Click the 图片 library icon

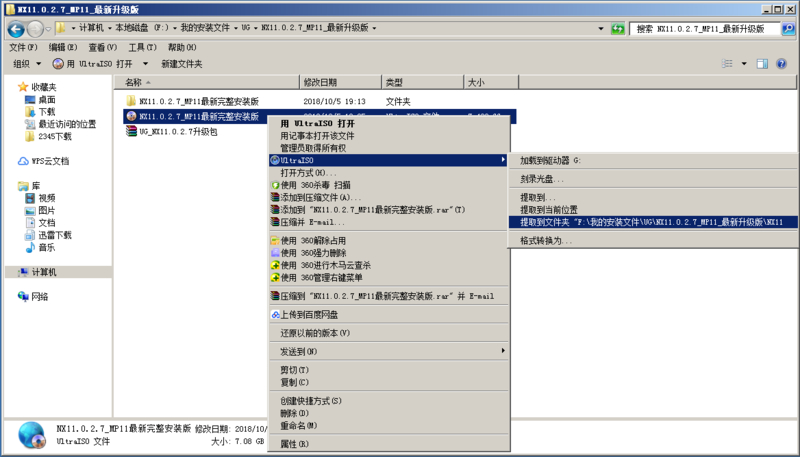point(30,210)
